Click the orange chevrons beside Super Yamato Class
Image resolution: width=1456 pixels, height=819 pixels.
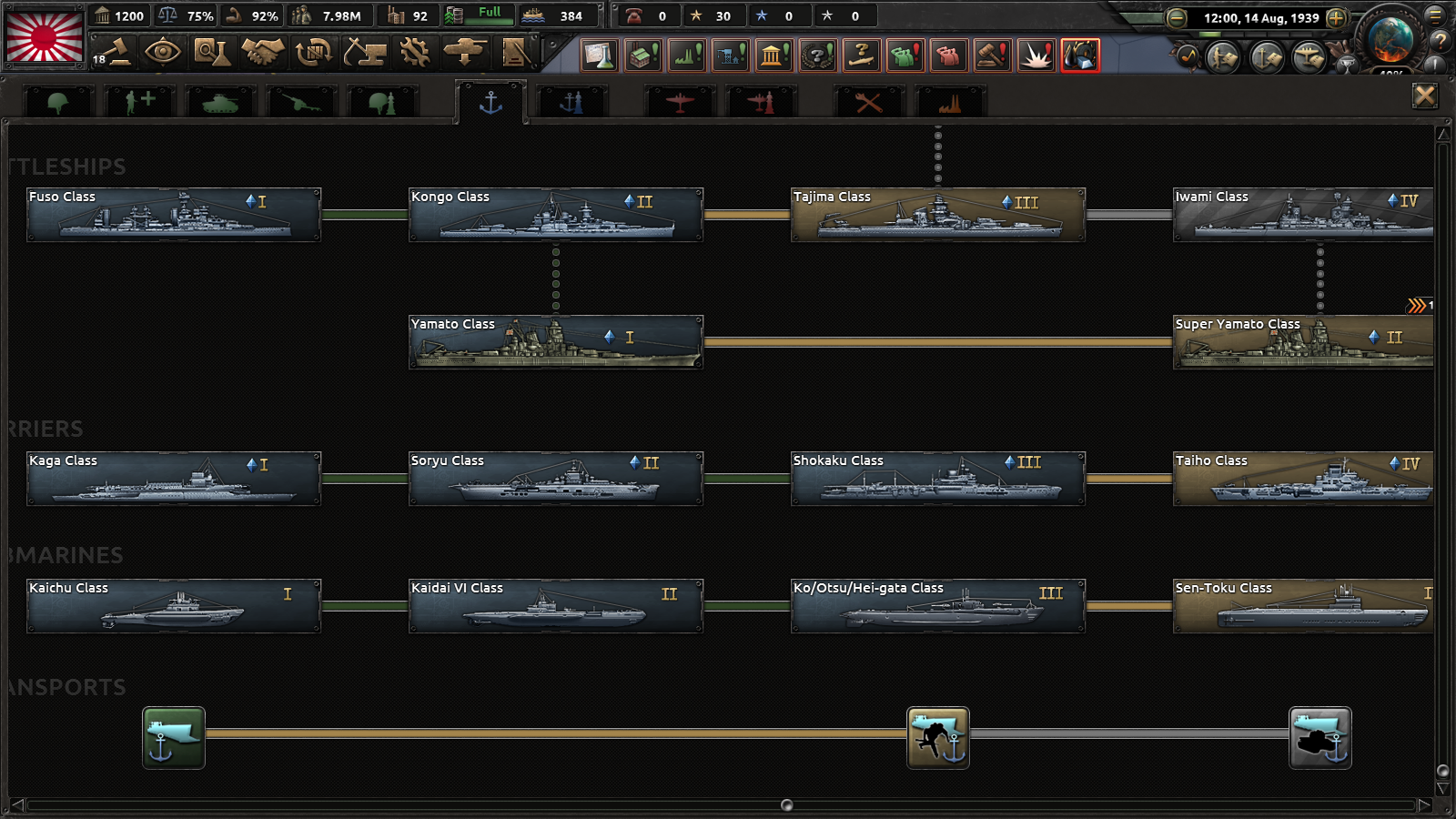point(1417,306)
